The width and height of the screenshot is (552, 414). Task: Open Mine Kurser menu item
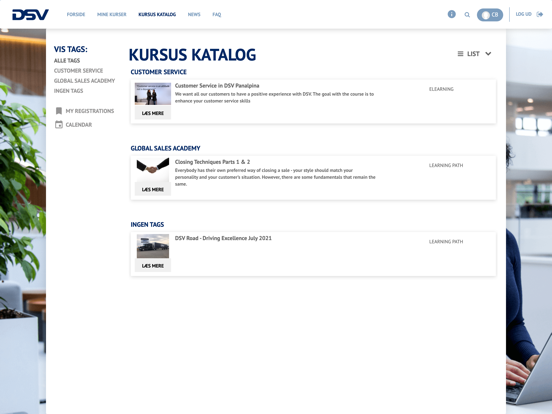click(112, 14)
